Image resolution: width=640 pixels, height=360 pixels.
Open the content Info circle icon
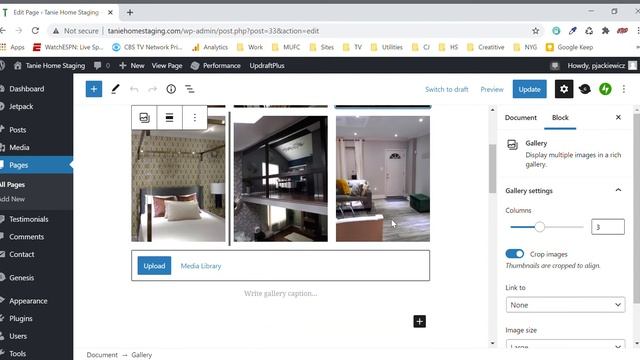pyautogui.click(x=171, y=89)
